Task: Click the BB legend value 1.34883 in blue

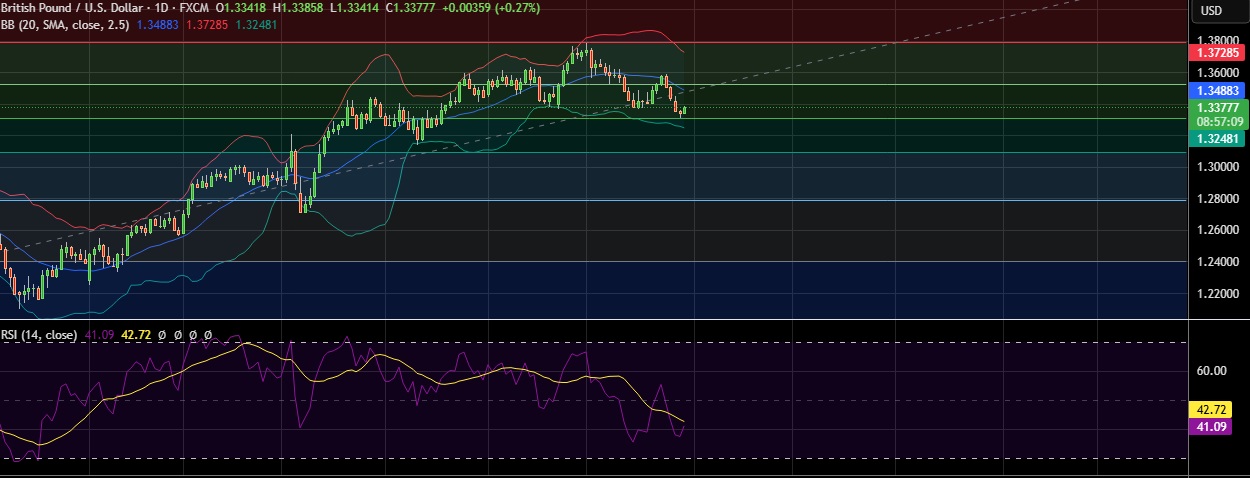Action: pyautogui.click(x=158, y=24)
